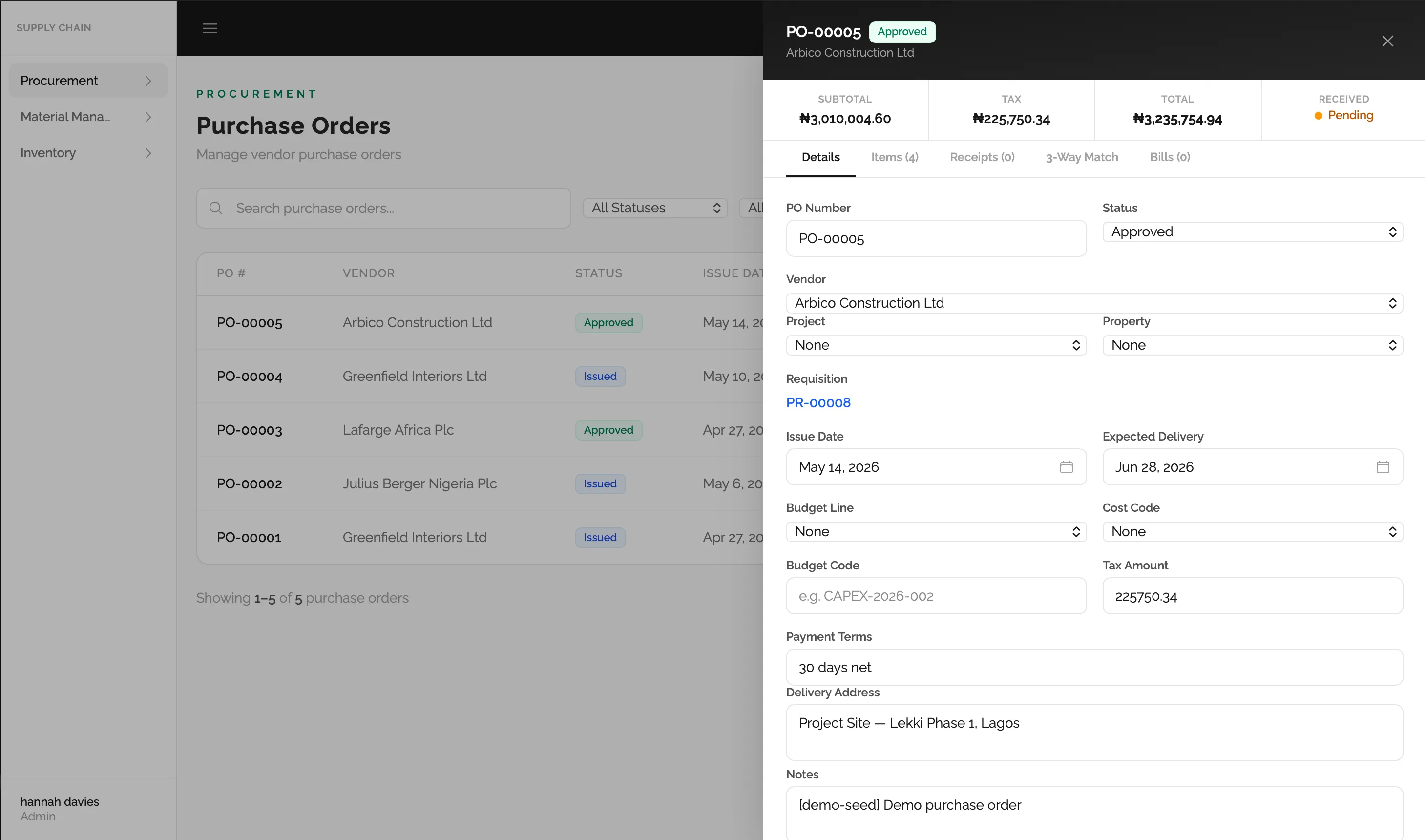This screenshot has height=840, width=1425.
Task: Click the Approved badge for PO-00003
Action: [x=608, y=430]
